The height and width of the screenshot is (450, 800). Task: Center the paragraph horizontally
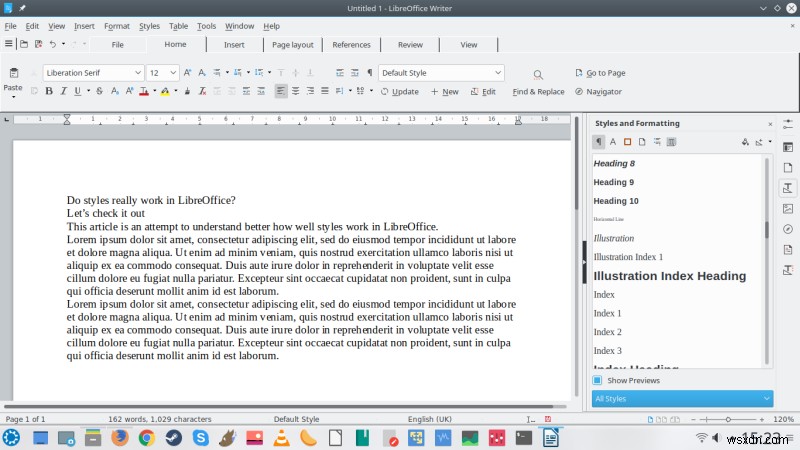tap(295, 91)
